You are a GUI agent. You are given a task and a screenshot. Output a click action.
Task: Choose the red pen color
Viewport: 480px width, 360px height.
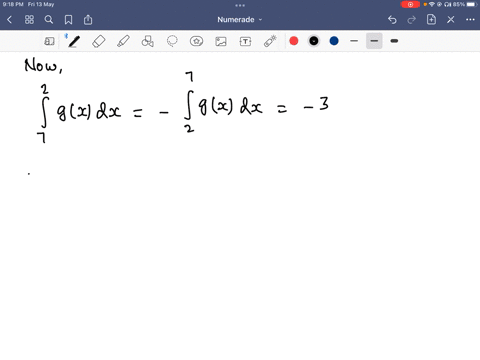[x=294, y=41]
